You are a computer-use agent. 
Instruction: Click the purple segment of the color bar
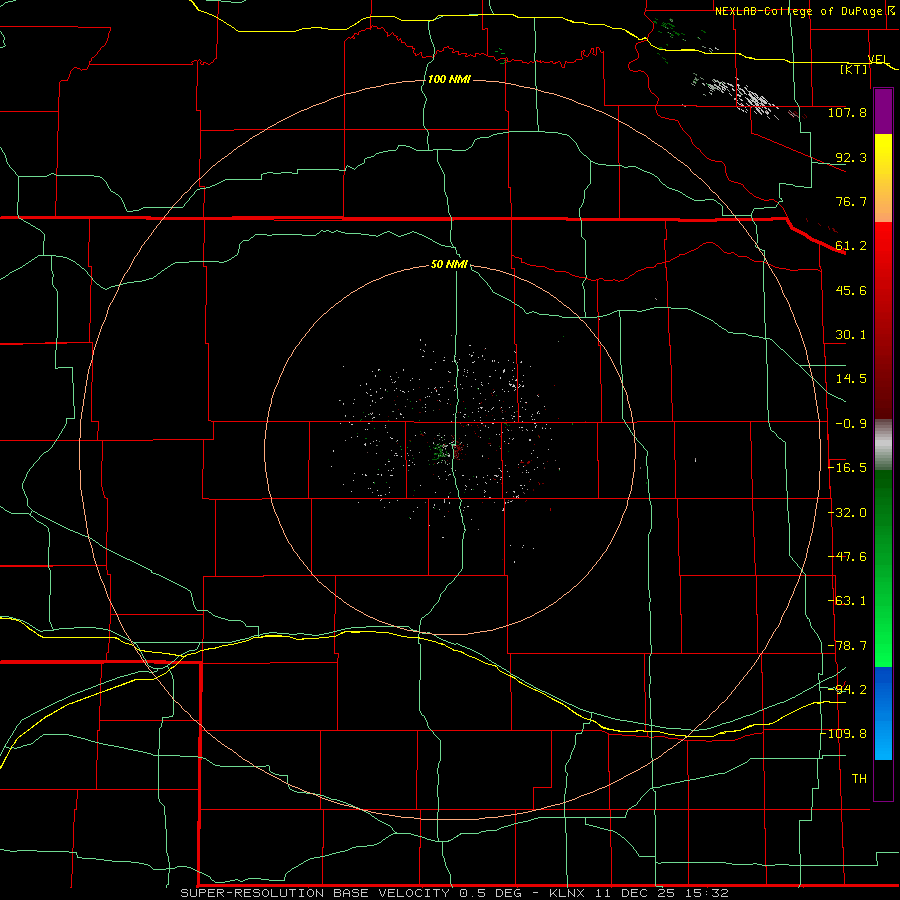coord(883,111)
